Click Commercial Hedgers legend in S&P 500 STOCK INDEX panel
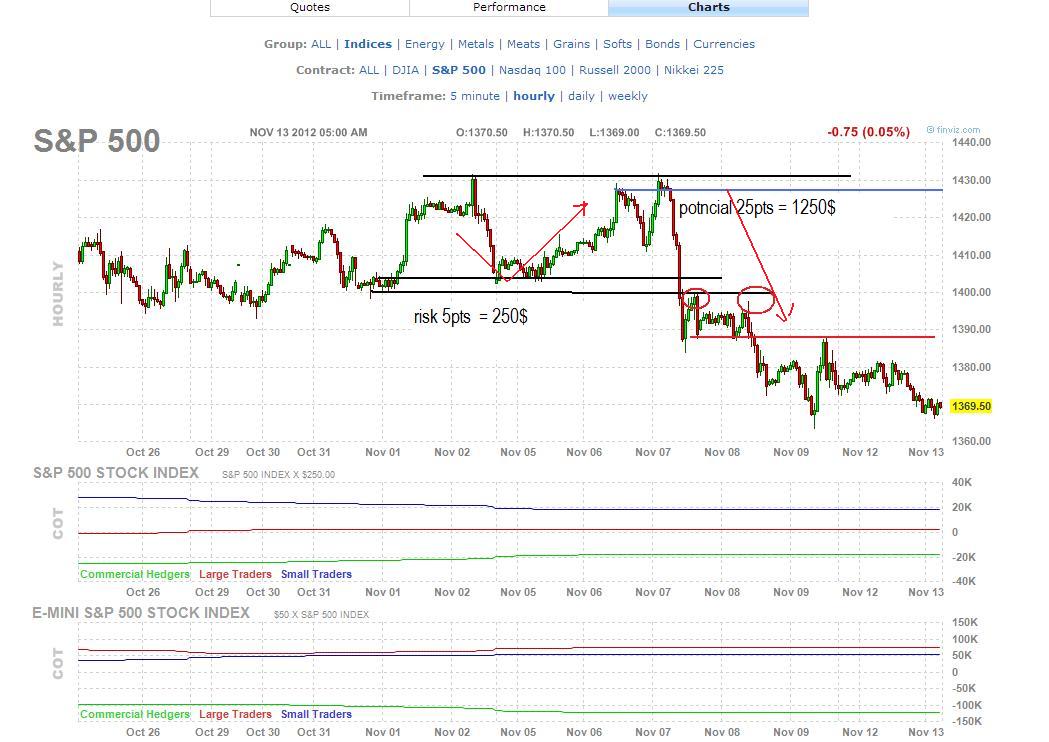Image resolution: width=1049 pixels, height=742 pixels. (134, 574)
